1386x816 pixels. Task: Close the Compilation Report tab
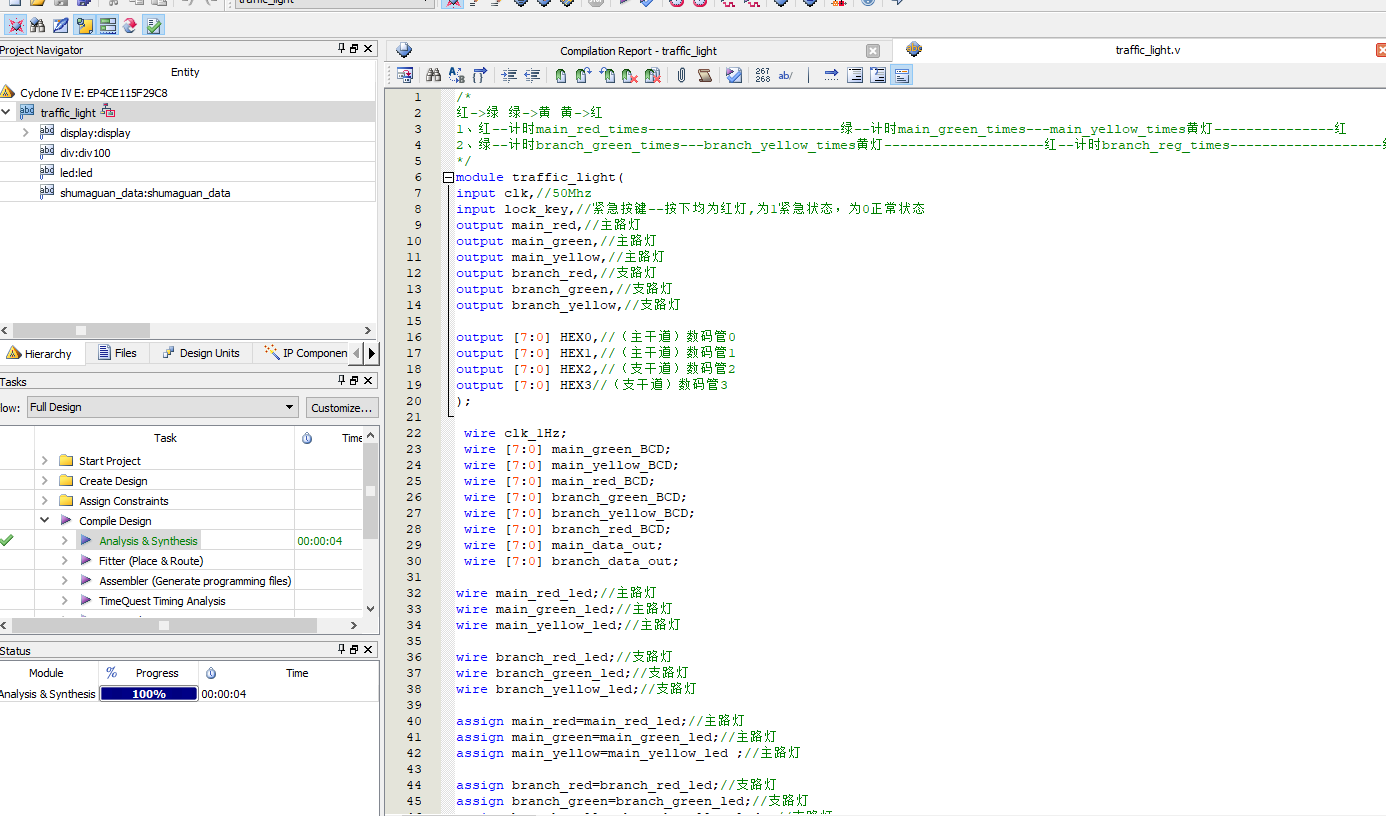click(873, 51)
